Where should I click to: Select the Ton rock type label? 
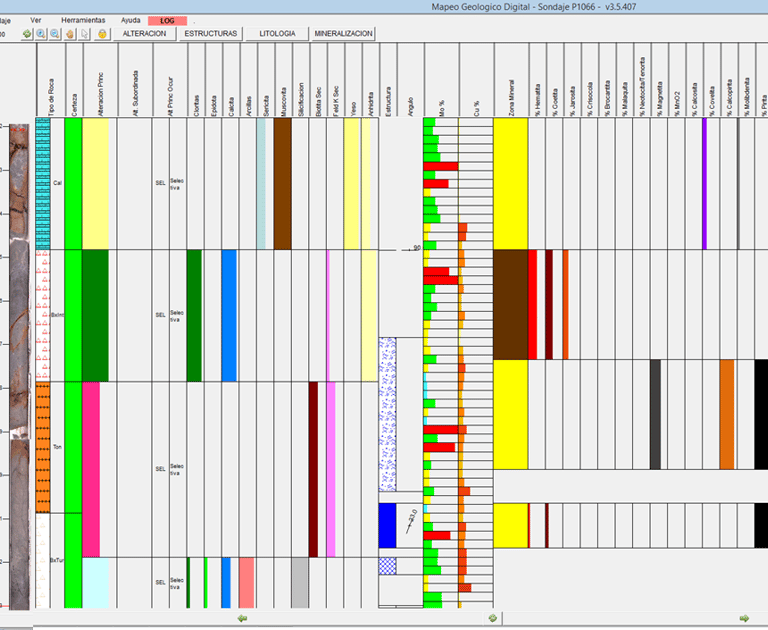click(x=57, y=447)
